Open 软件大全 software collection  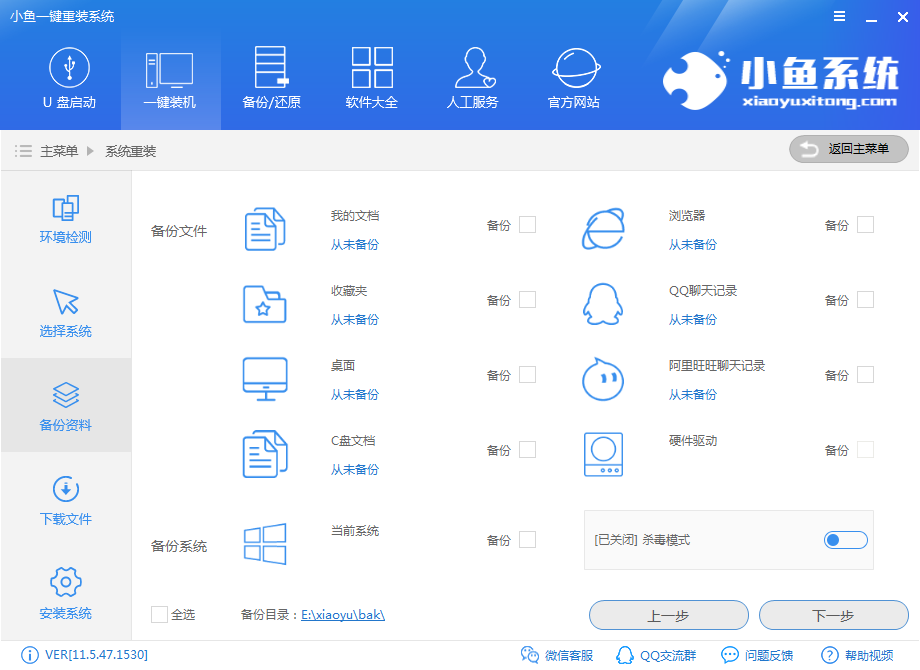click(372, 79)
